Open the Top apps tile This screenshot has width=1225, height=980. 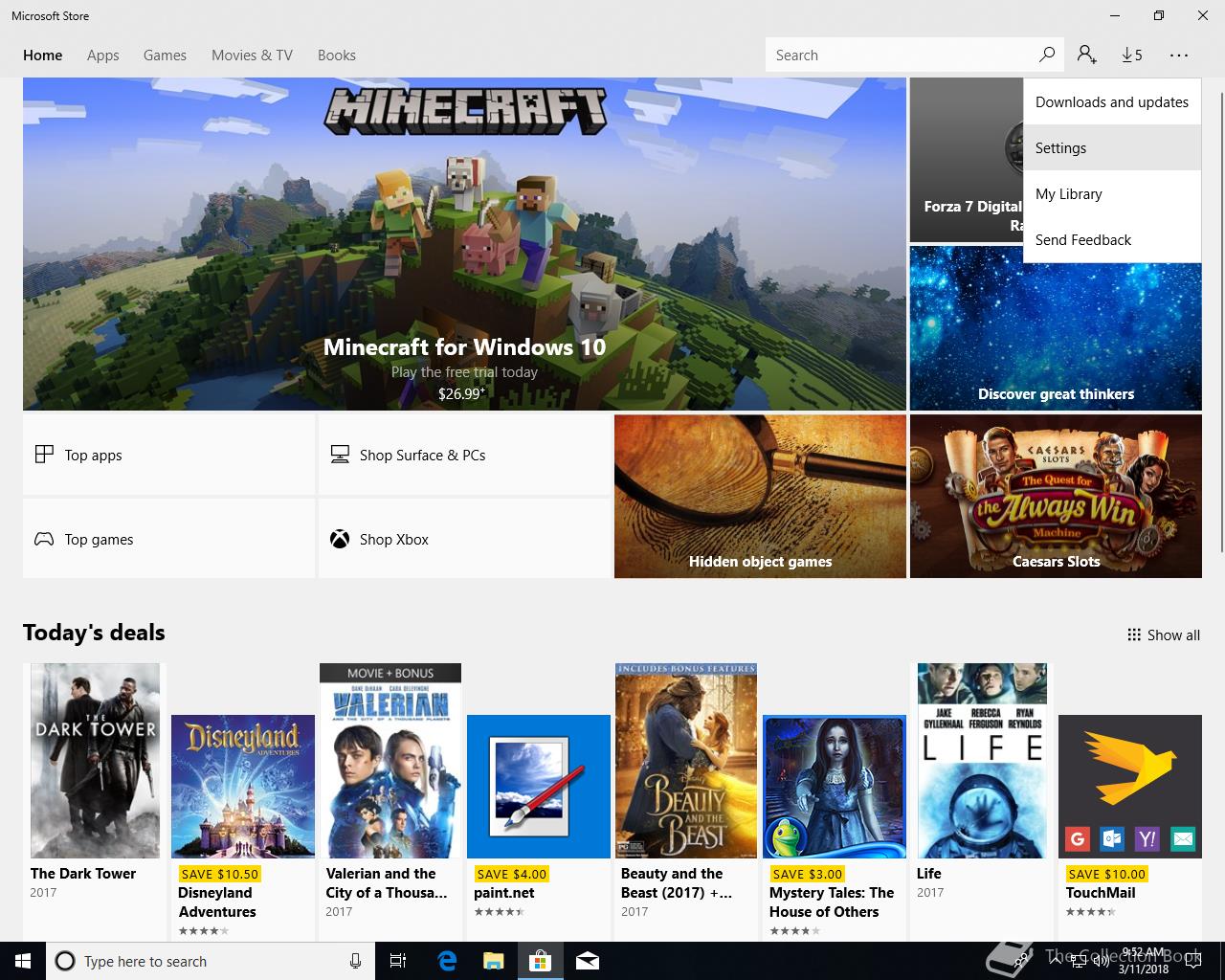point(168,455)
